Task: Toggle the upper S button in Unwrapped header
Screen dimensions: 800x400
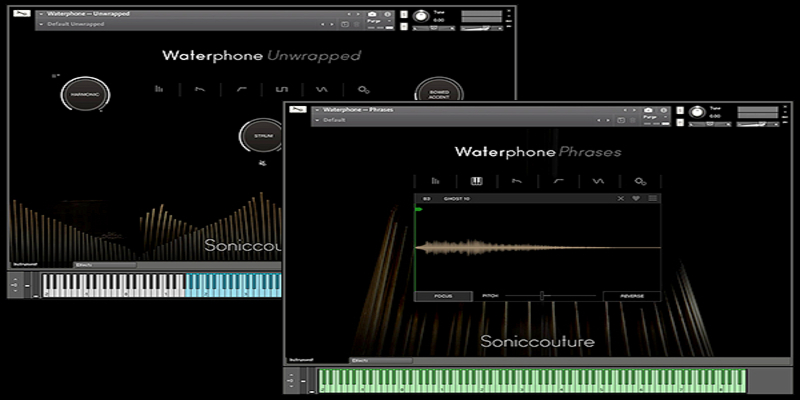Action: (x=404, y=14)
